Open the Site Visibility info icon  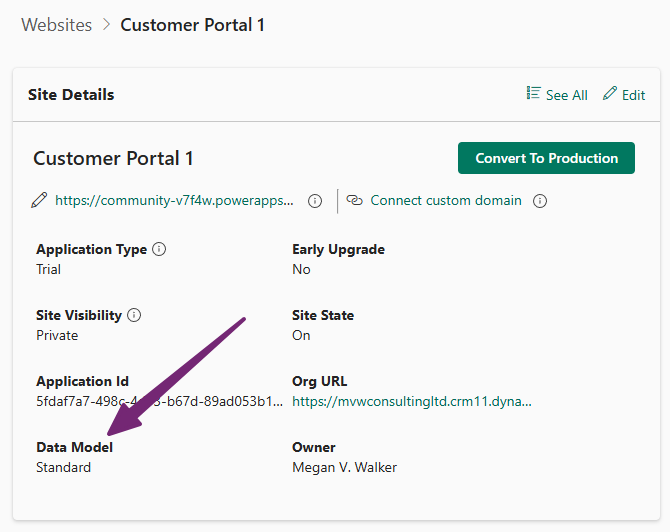[x=134, y=315]
